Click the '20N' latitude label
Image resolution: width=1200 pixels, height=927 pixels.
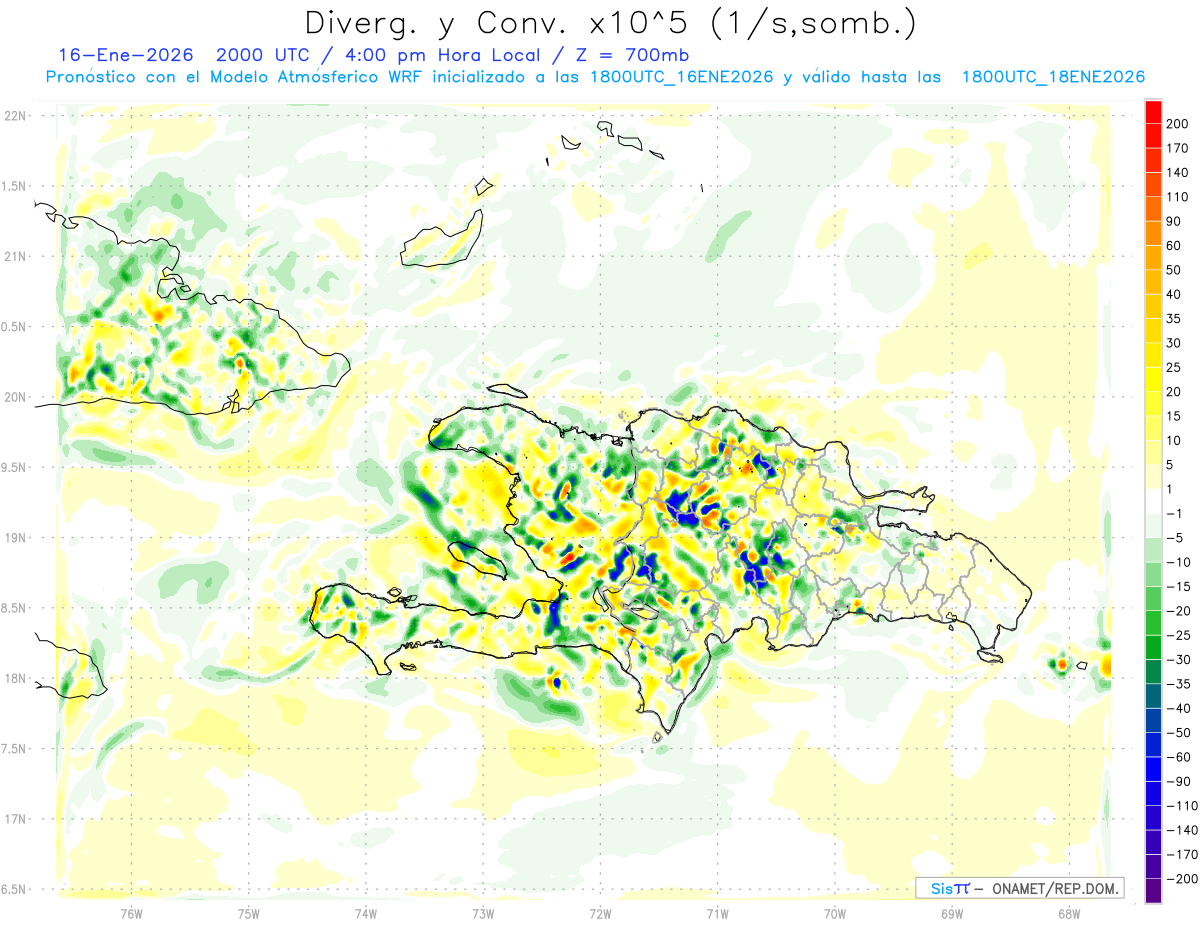[14, 397]
